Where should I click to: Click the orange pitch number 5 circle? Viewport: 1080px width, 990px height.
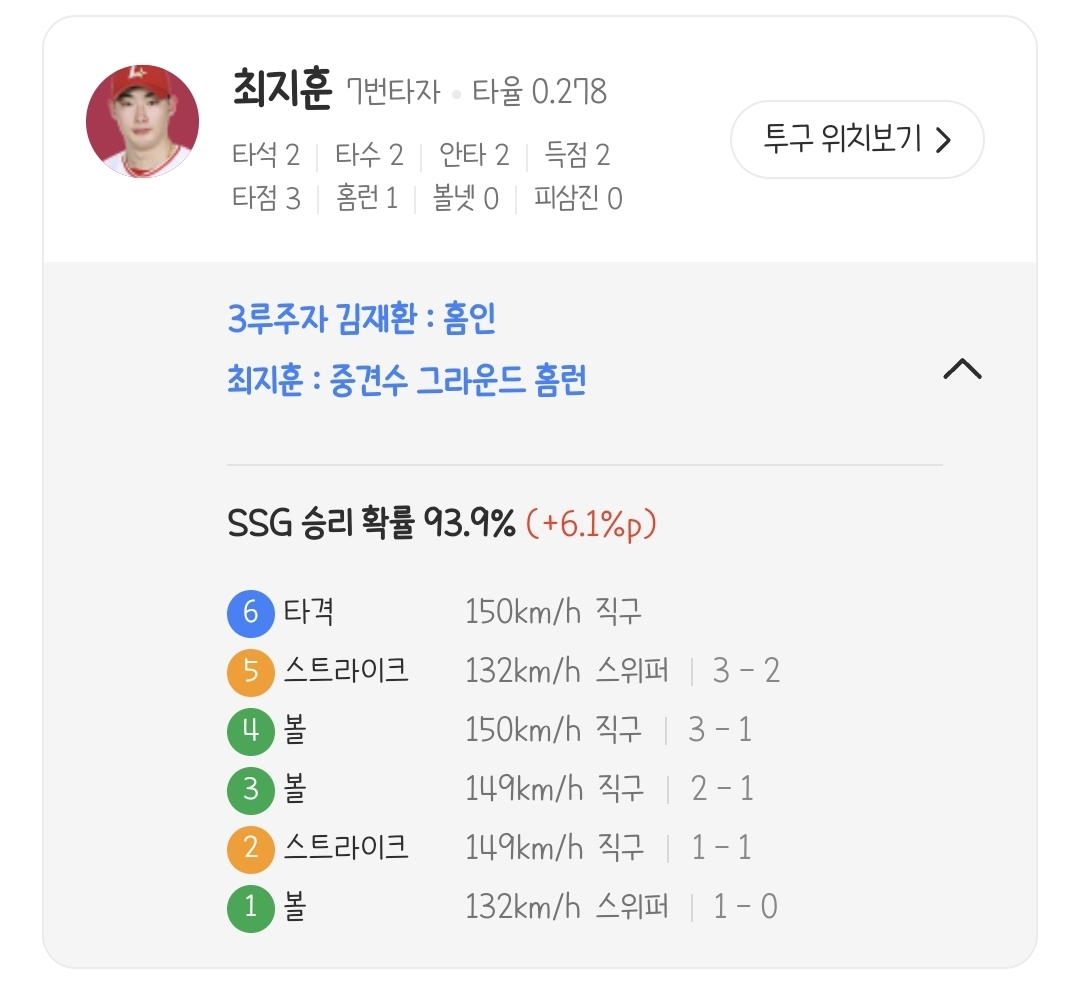(x=250, y=671)
